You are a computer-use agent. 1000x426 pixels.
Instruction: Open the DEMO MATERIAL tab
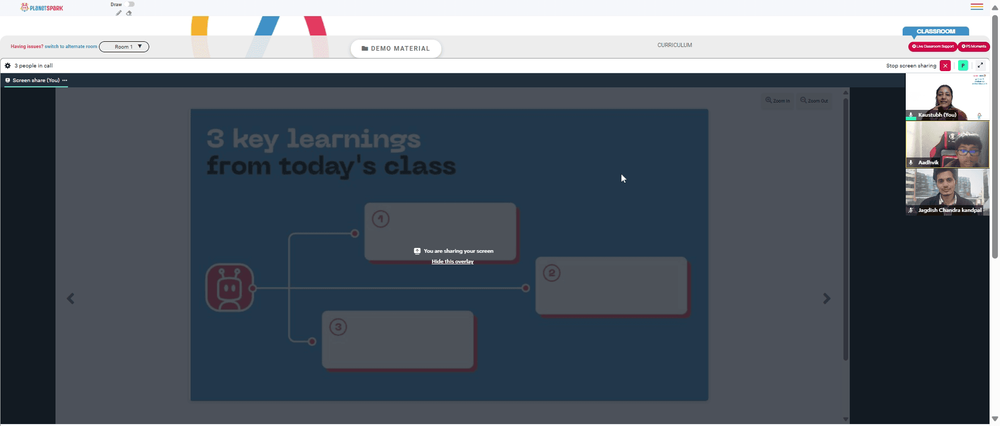(x=395, y=48)
